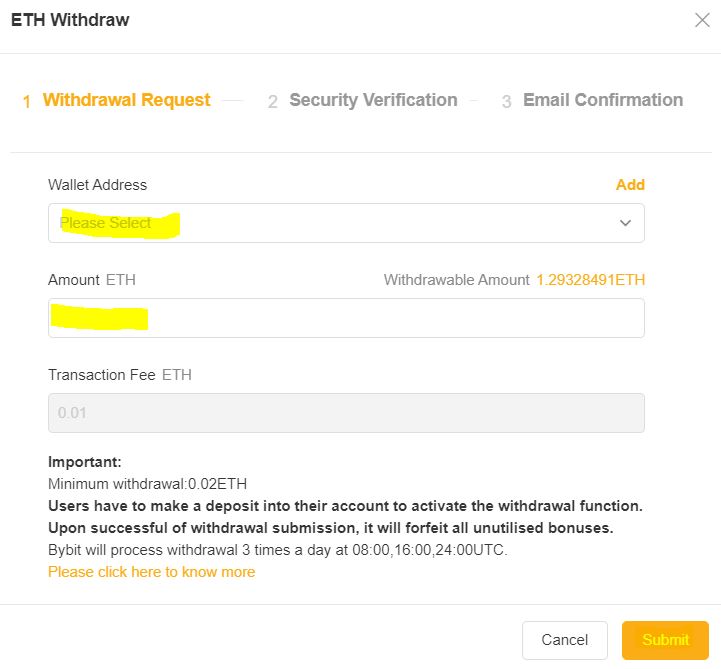
Task: Click the Transaction Fee ETH label
Action: coord(120,375)
